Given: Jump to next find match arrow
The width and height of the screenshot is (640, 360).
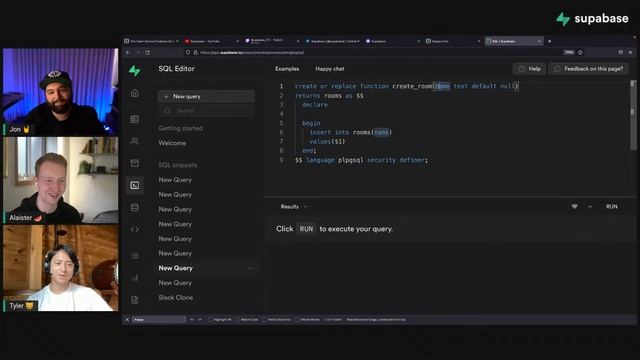Looking at the screenshot, I should [x=200, y=320].
